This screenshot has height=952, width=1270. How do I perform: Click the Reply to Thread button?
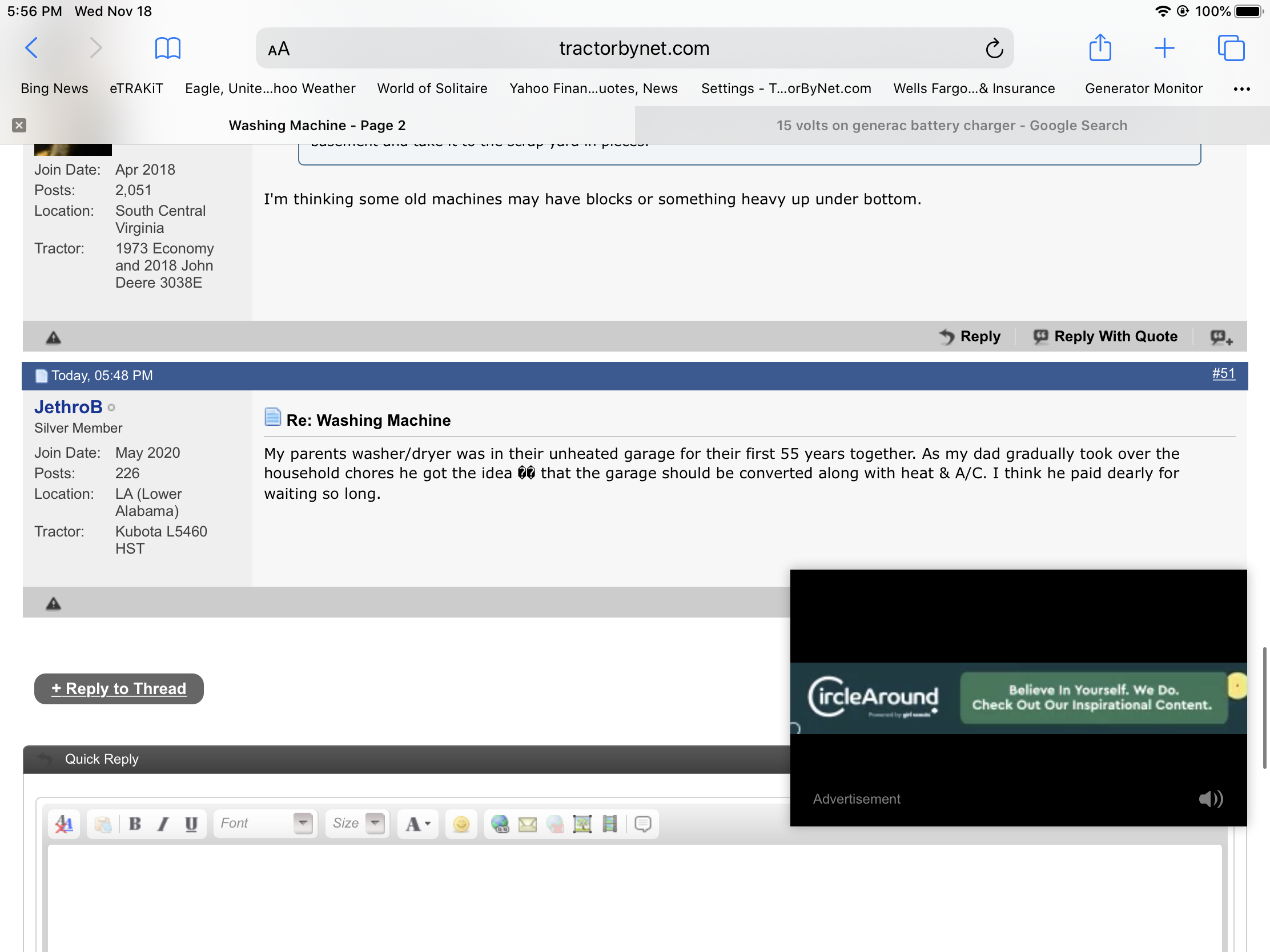[x=119, y=689]
